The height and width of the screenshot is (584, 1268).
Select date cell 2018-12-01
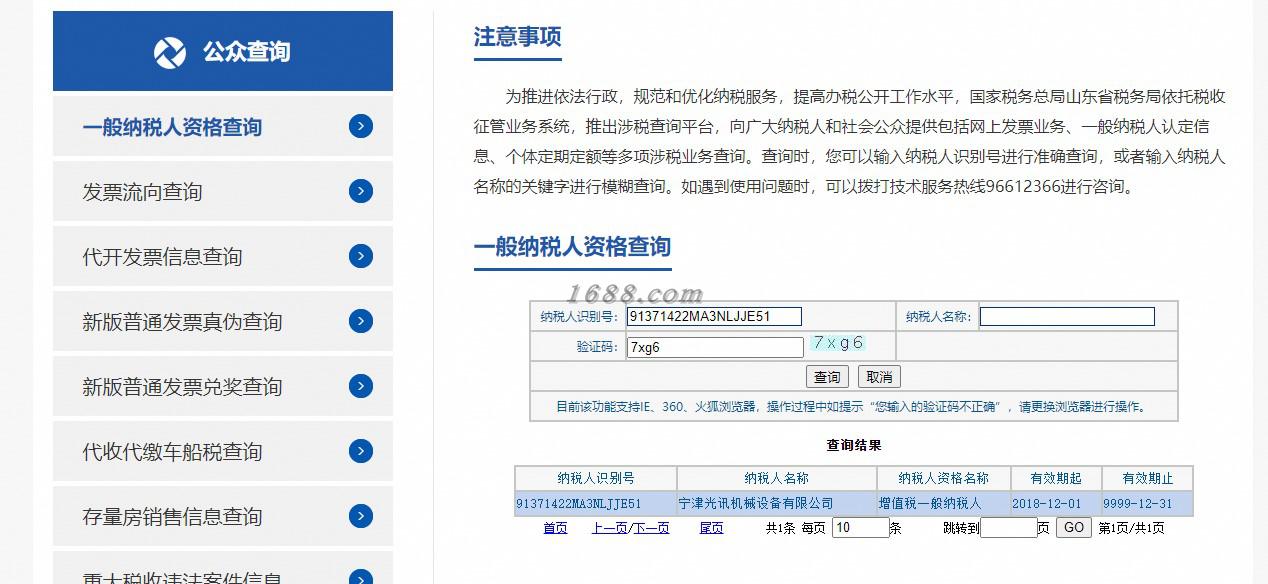[x=1056, y=503]
